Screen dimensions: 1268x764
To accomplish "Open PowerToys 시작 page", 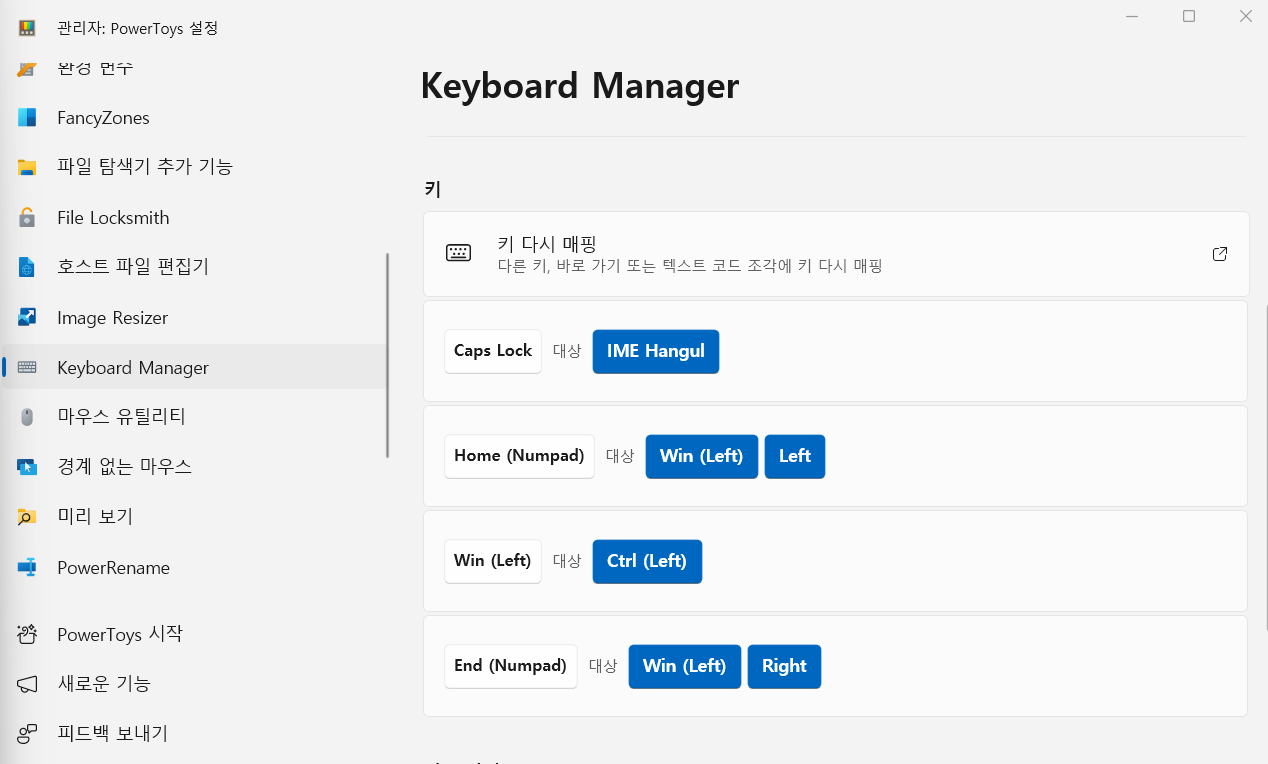I will click(x=195, y=634).
